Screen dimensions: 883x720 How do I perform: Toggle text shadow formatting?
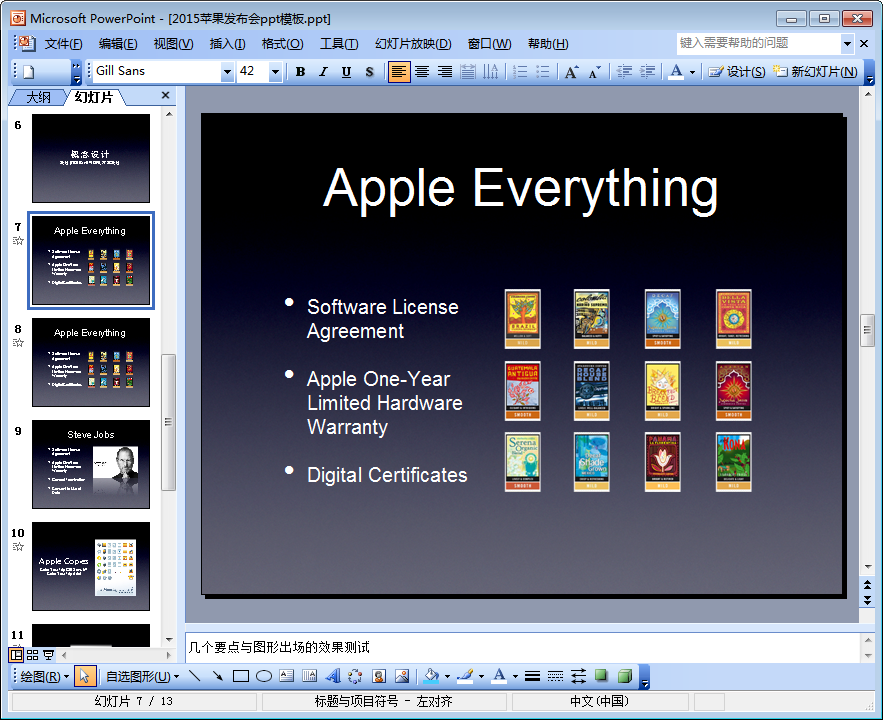point(369,71)
